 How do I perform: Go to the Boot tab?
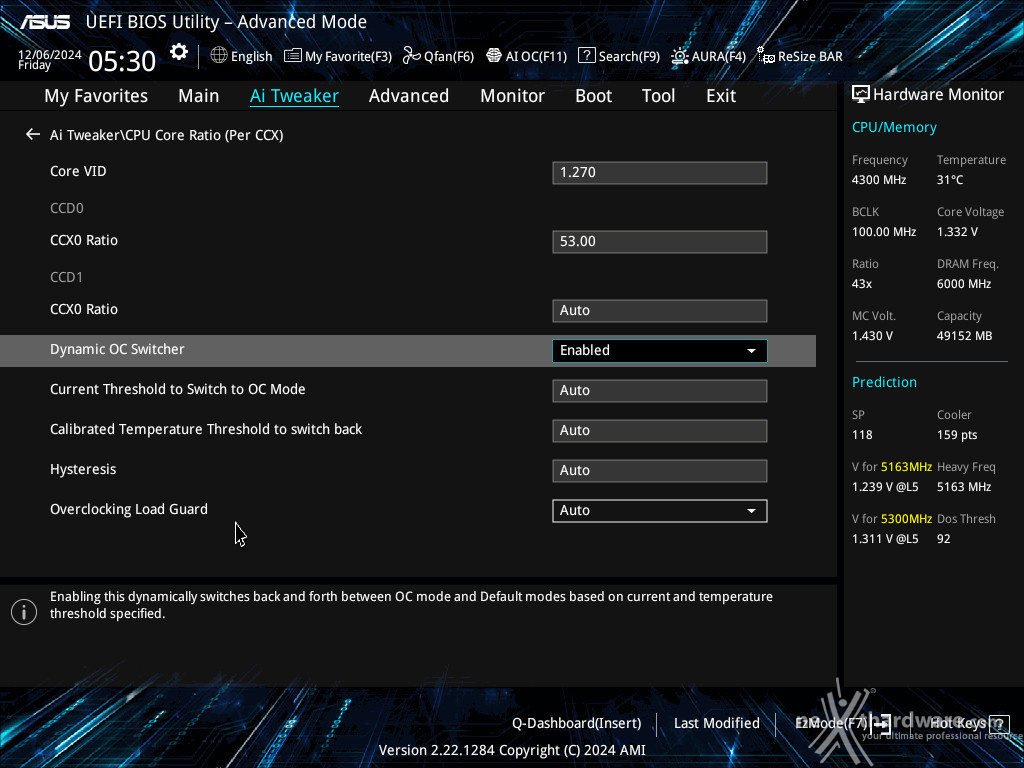tap(593, 96)
